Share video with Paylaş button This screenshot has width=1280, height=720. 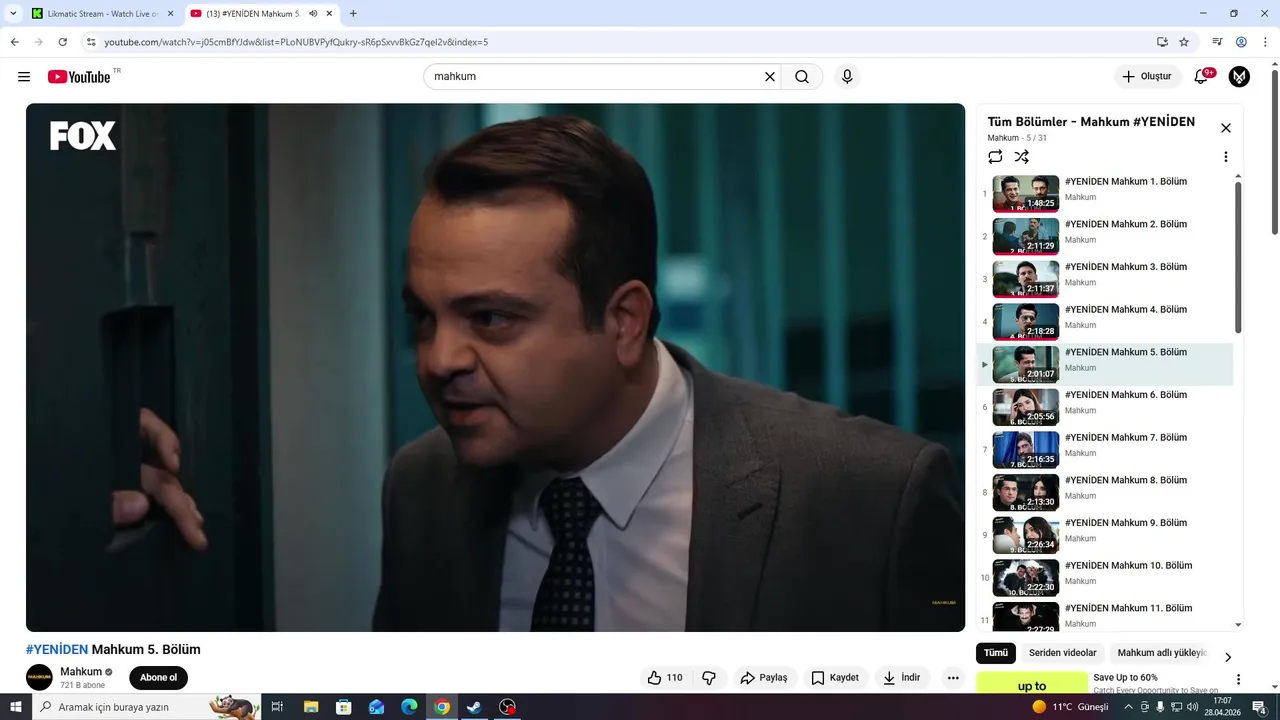pyautogui.click(x=764, y=678)
